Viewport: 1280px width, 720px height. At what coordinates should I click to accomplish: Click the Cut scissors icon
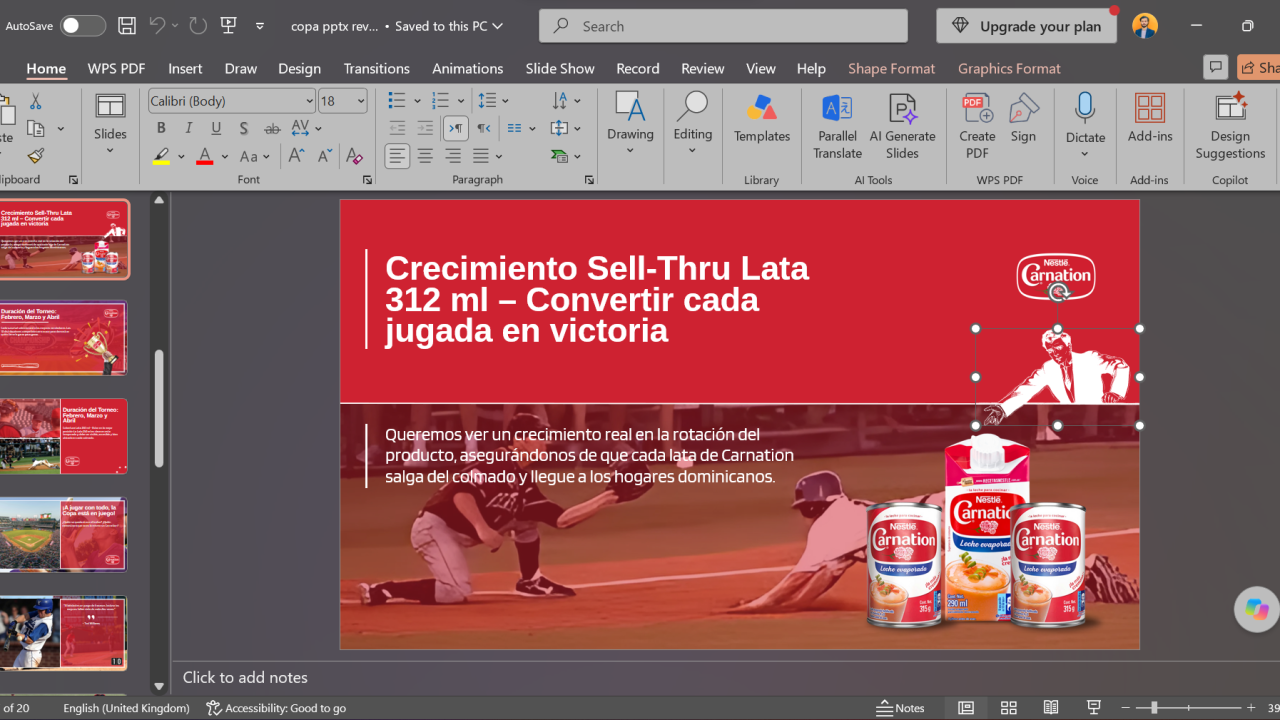(x=36, y=101)
